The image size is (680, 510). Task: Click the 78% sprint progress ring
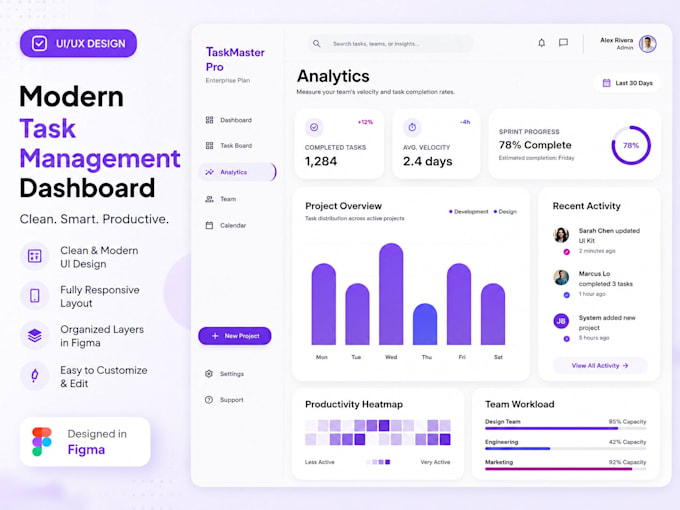point(631,145)
